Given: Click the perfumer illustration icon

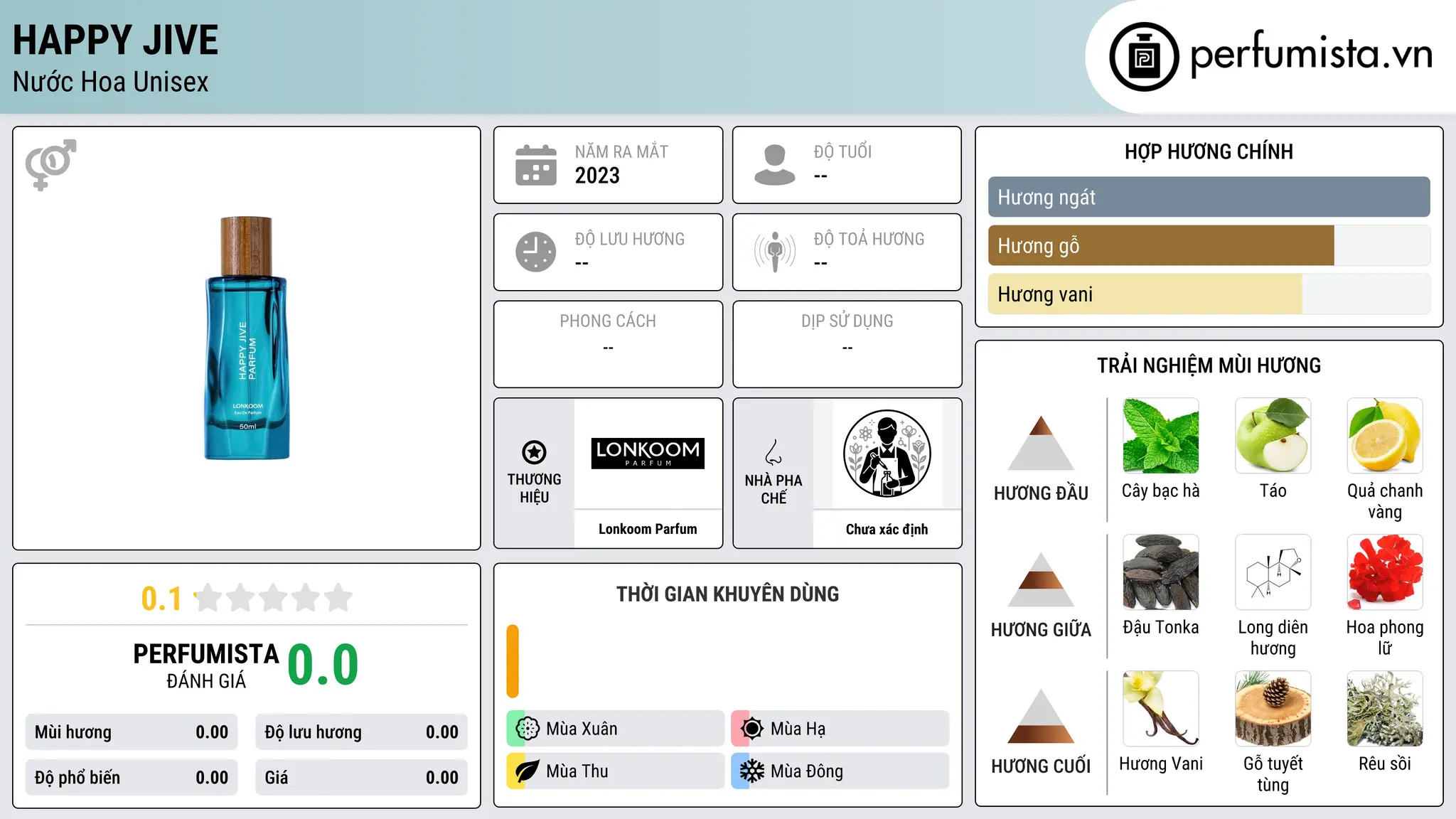Looking at the screenshot, I should tap(887, 454).
